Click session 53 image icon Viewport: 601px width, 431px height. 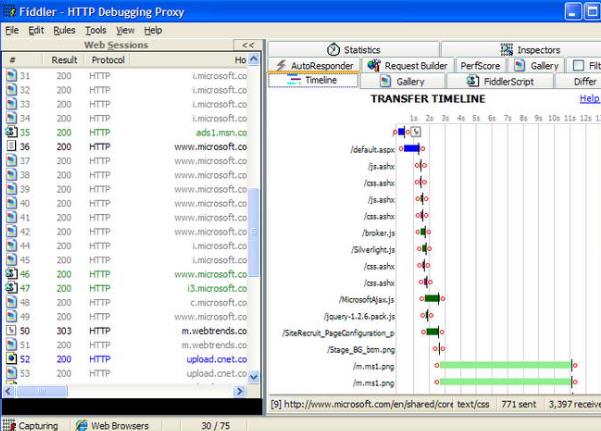[x=11, y=373]
